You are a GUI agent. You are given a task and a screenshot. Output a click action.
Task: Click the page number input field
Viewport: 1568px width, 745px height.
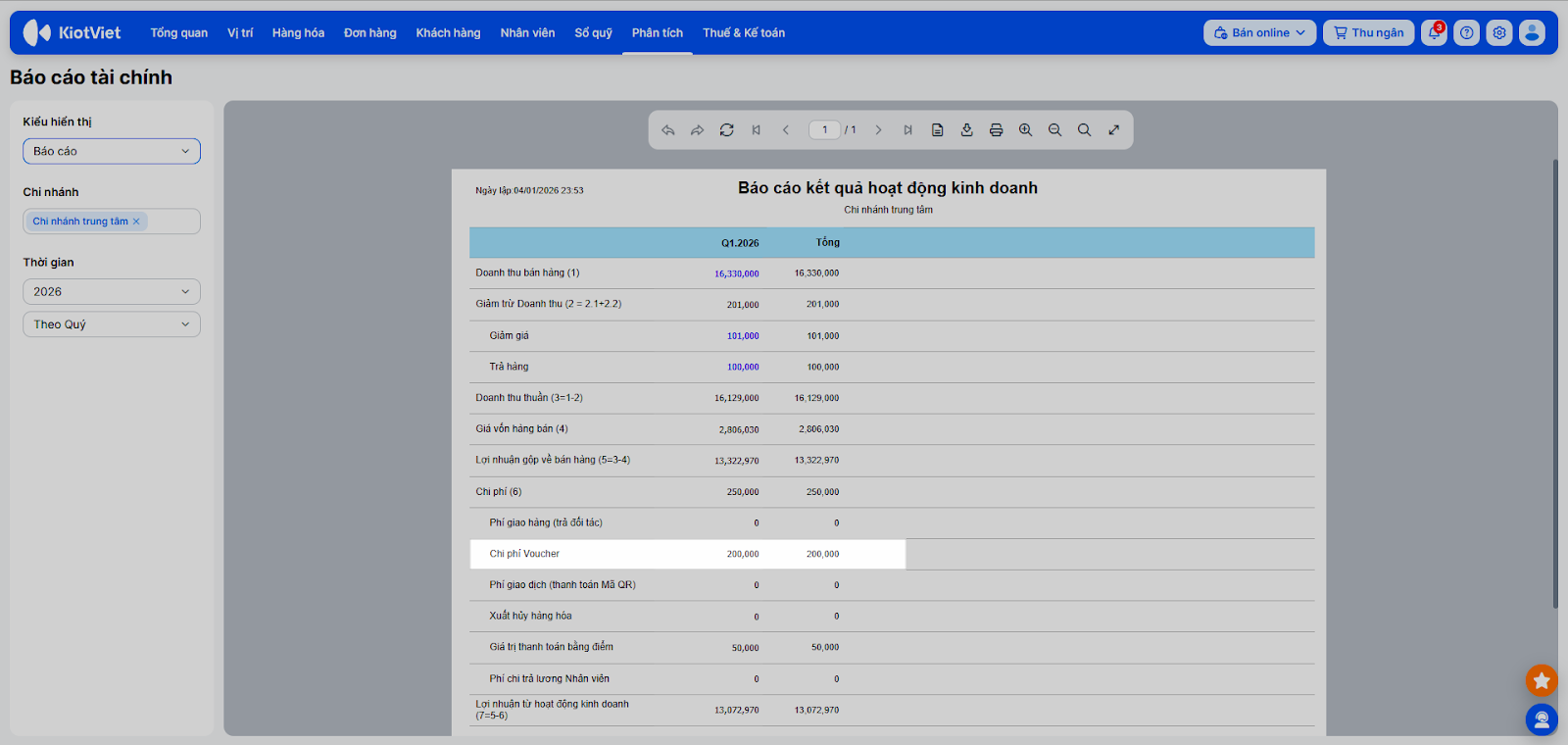[x=824, y=130]
